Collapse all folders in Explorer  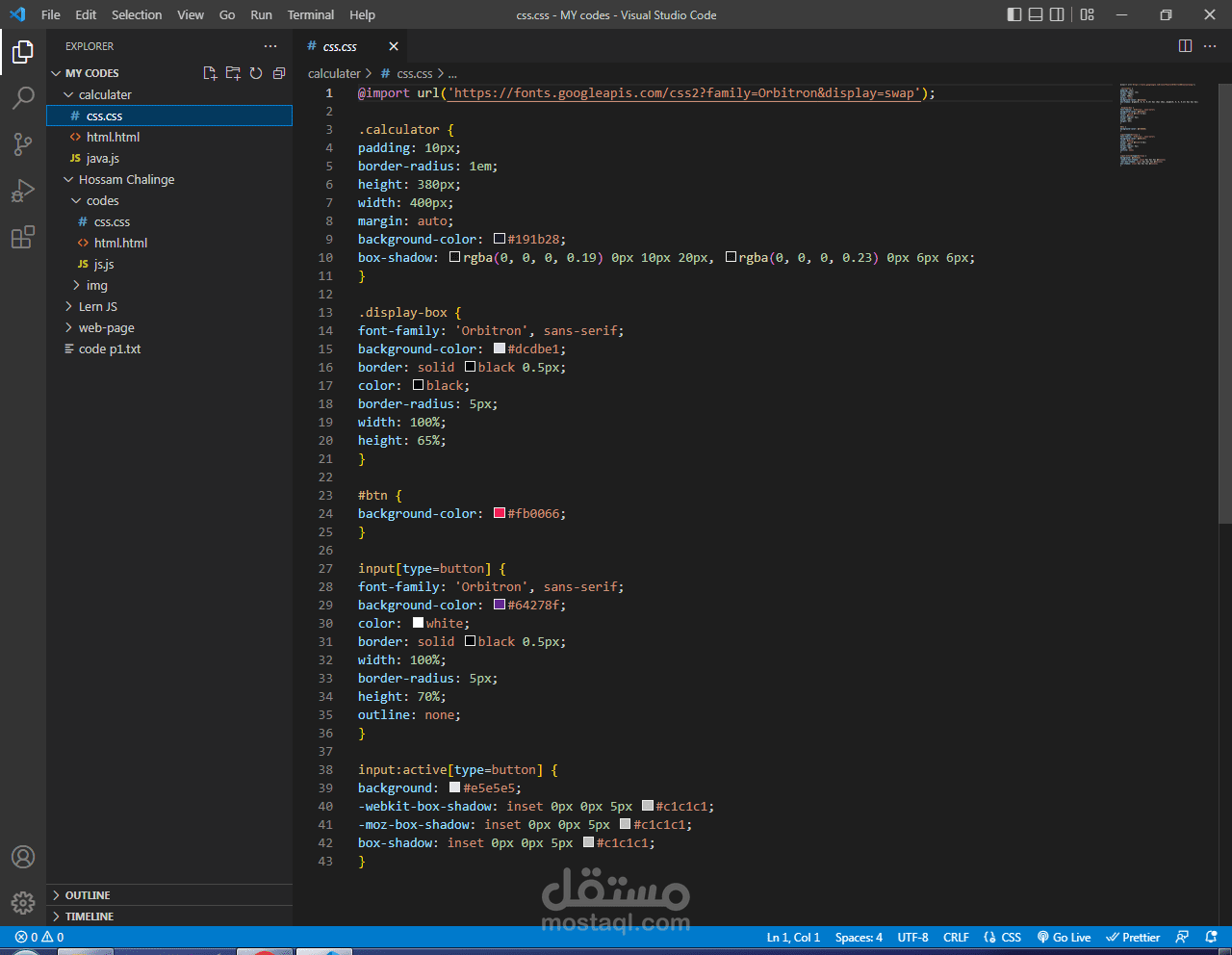coord(279,73)
